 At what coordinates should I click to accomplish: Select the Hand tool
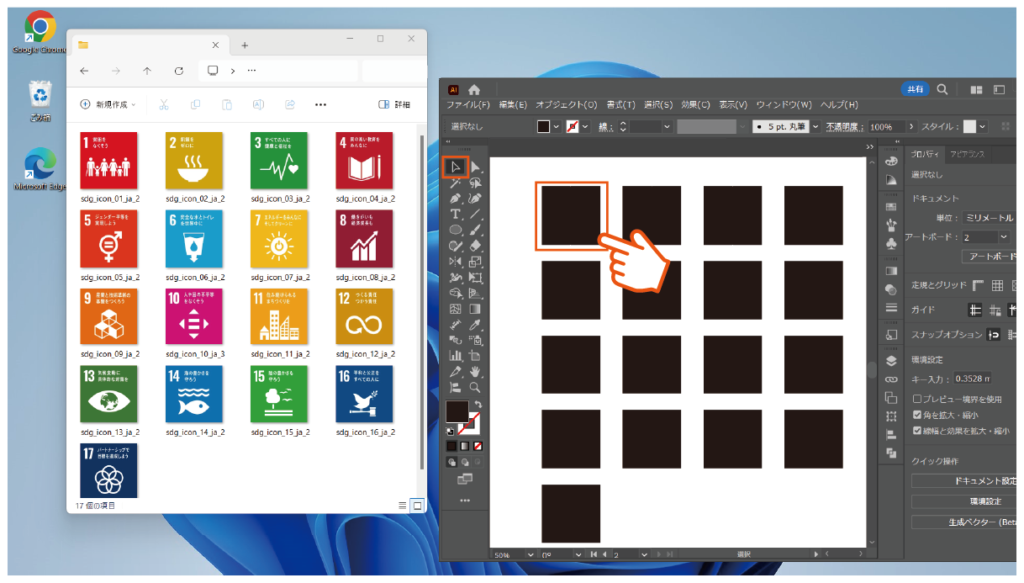coord(475,371)
